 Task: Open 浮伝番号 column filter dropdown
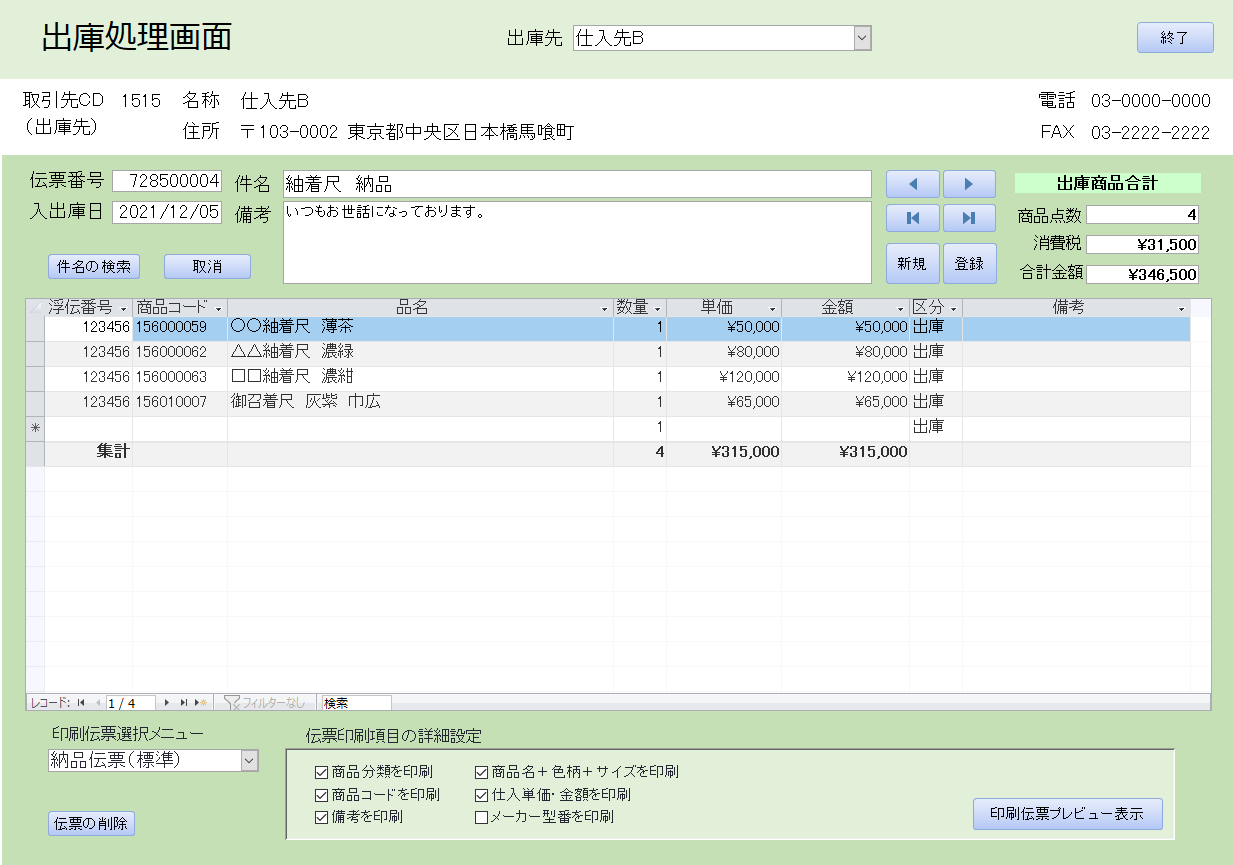click(123, 308)
